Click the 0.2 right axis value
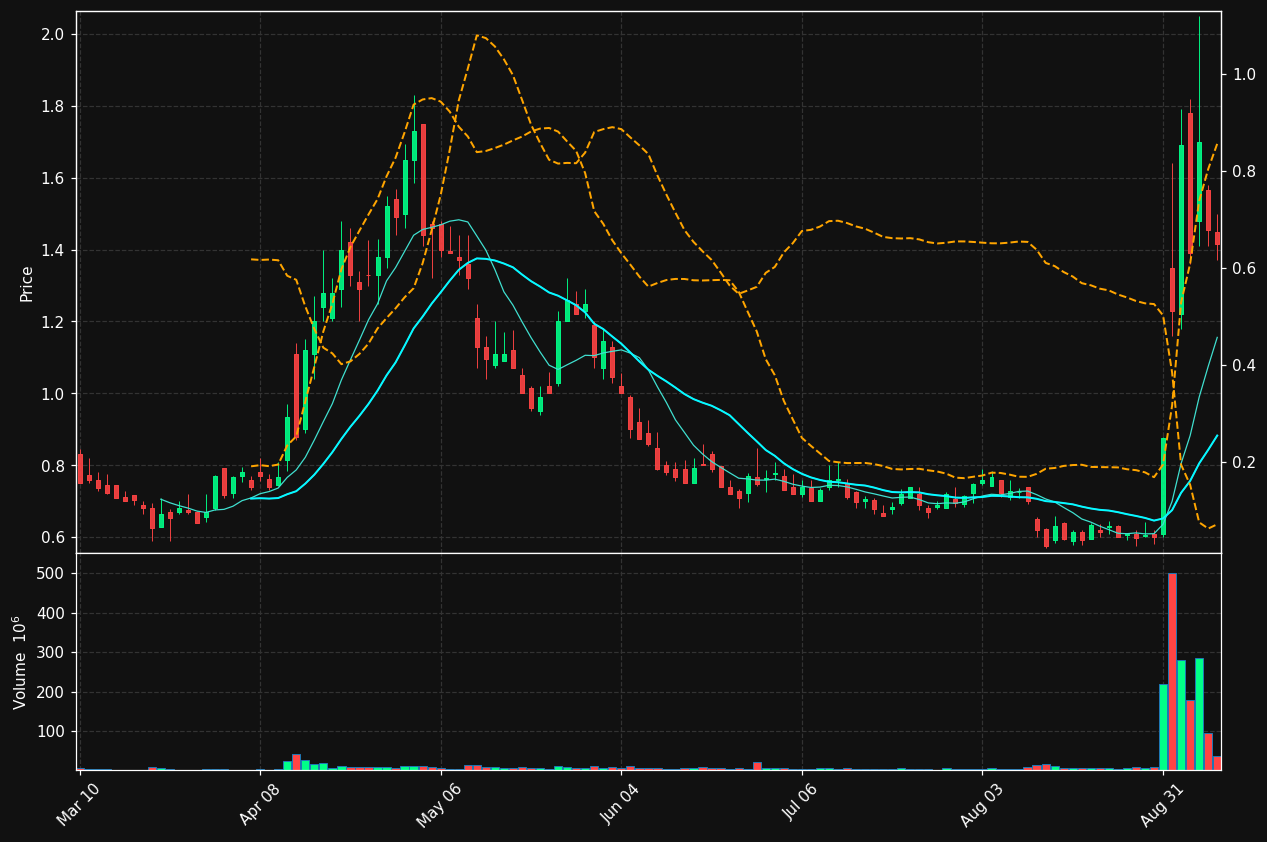The width and height of the screenshot is (1267, 842). coord(1244,463)
